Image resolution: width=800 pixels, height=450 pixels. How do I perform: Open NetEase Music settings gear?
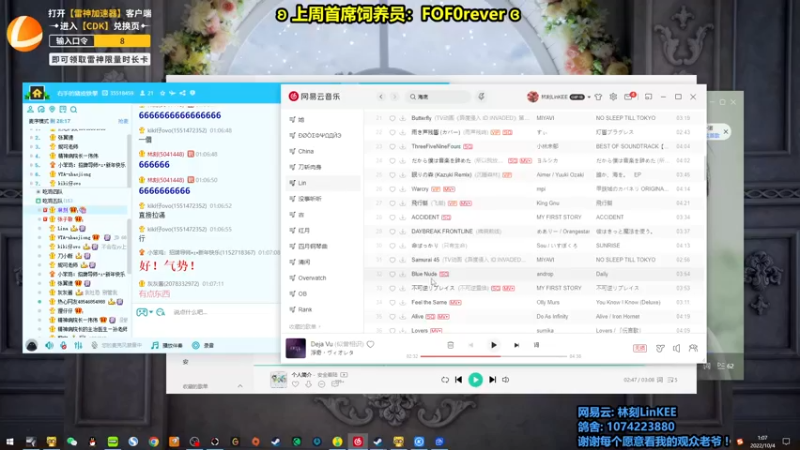613,96
